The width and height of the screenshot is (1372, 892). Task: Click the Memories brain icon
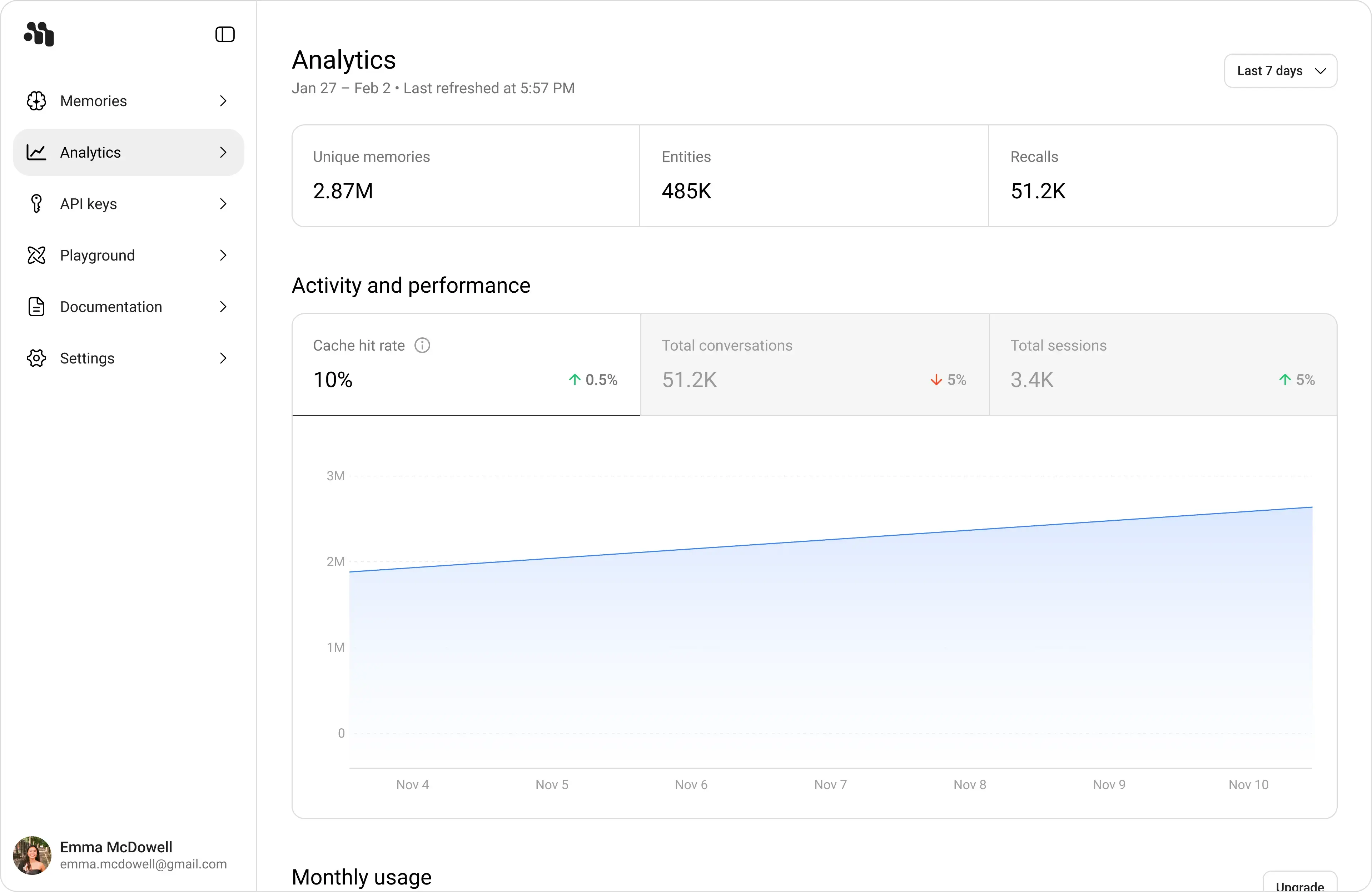pyautogui.click(x=36, y=101)
